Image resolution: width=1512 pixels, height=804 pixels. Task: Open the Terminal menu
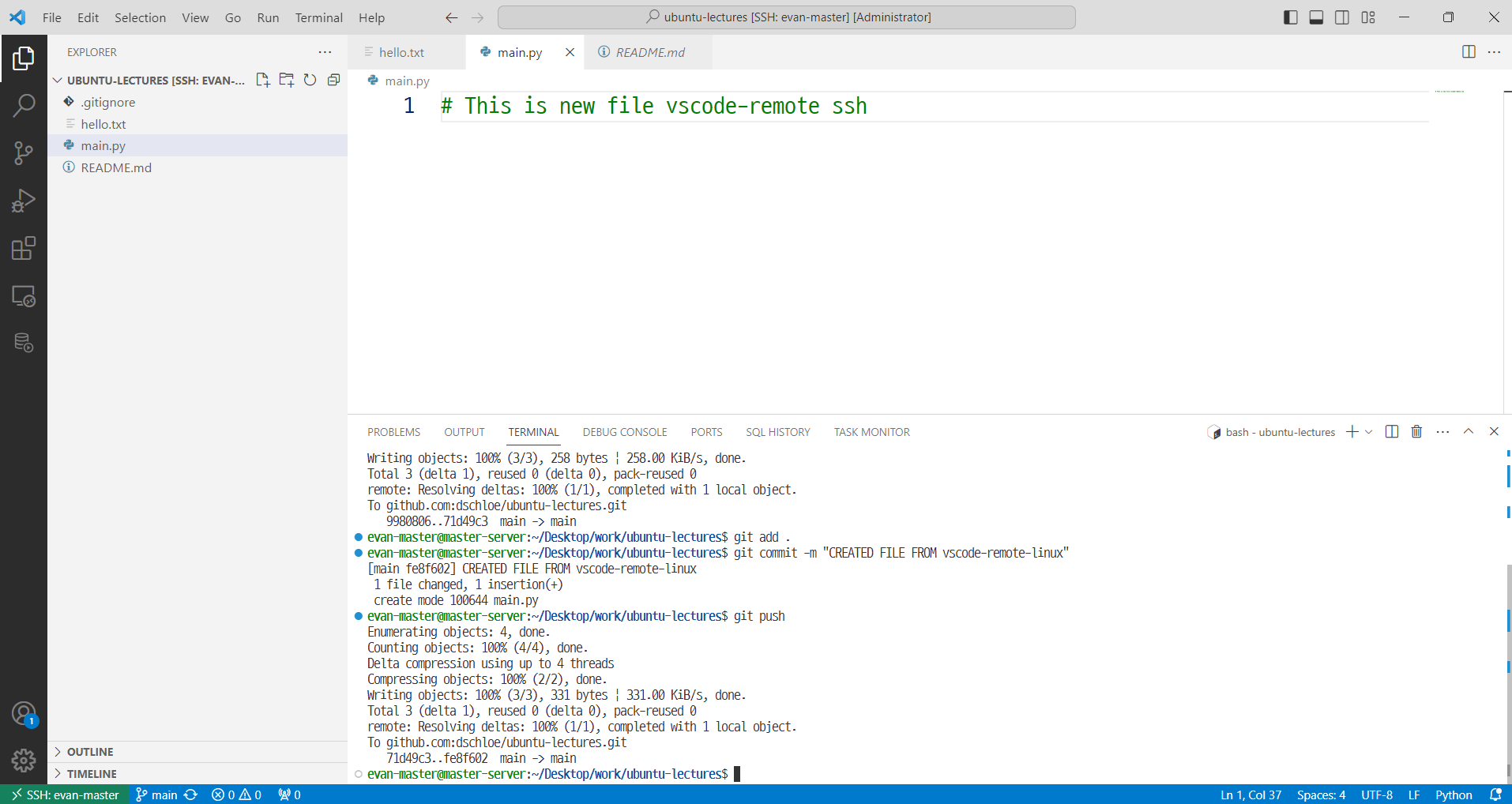319,17
